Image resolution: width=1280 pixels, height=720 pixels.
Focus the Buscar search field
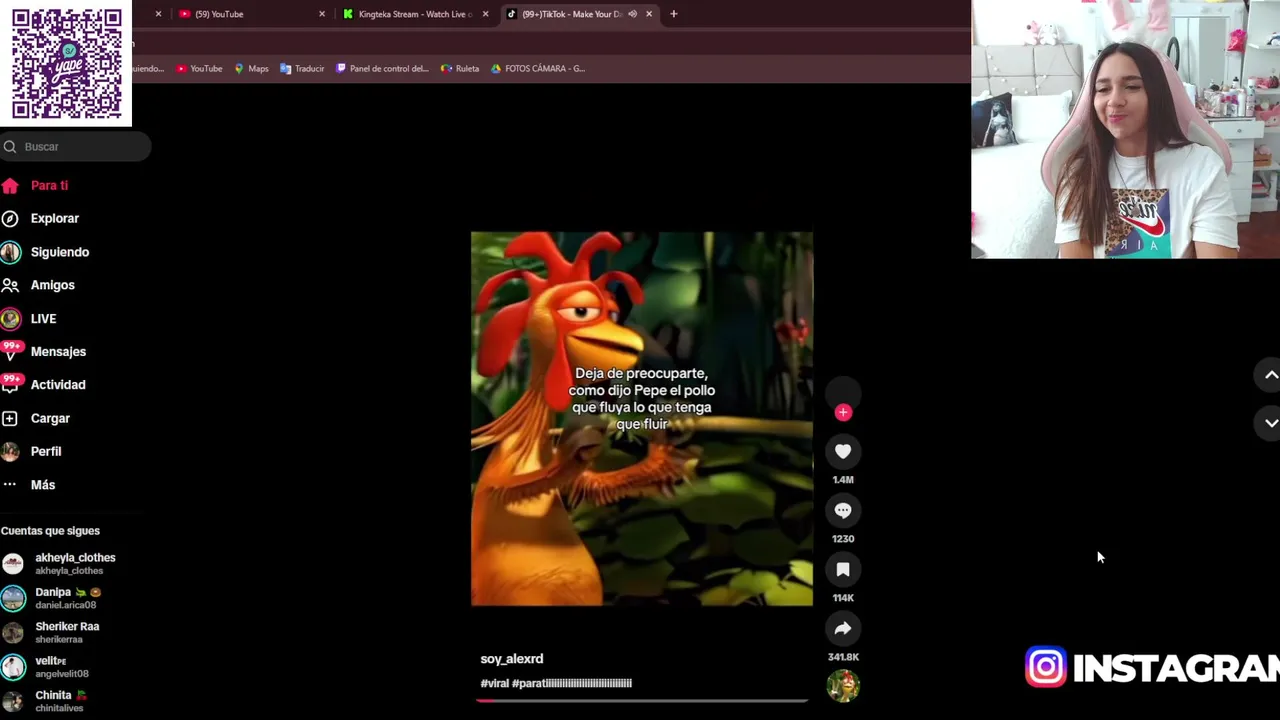click(x=75, y=146)
